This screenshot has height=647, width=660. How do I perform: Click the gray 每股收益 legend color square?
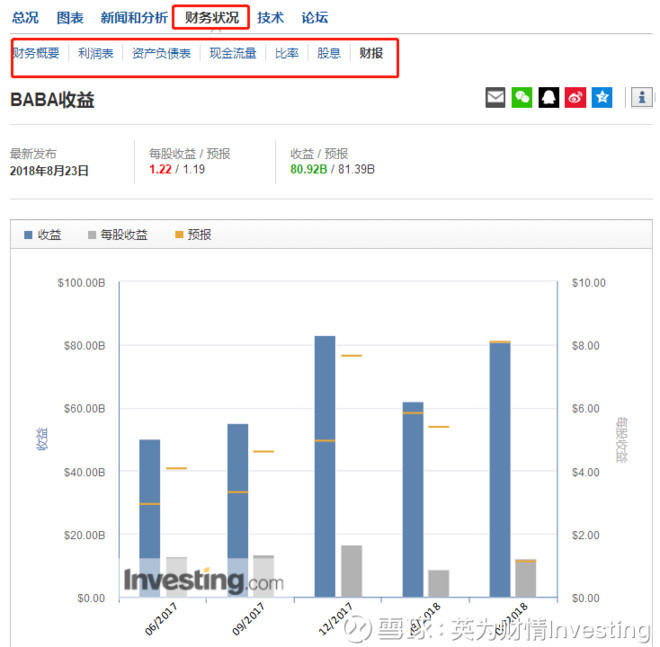click(x=92, y=235)
